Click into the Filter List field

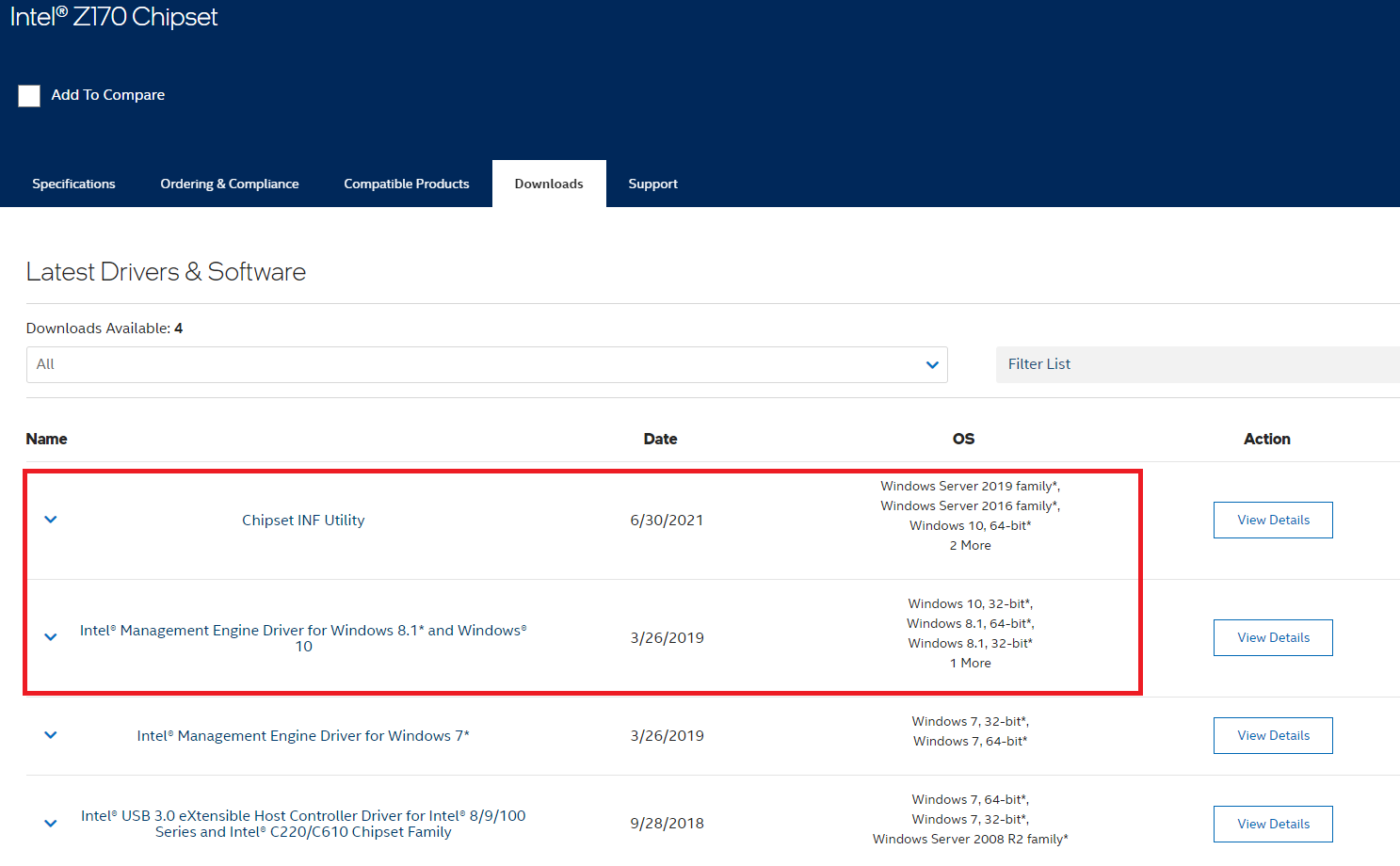[x=1198, y=364]
